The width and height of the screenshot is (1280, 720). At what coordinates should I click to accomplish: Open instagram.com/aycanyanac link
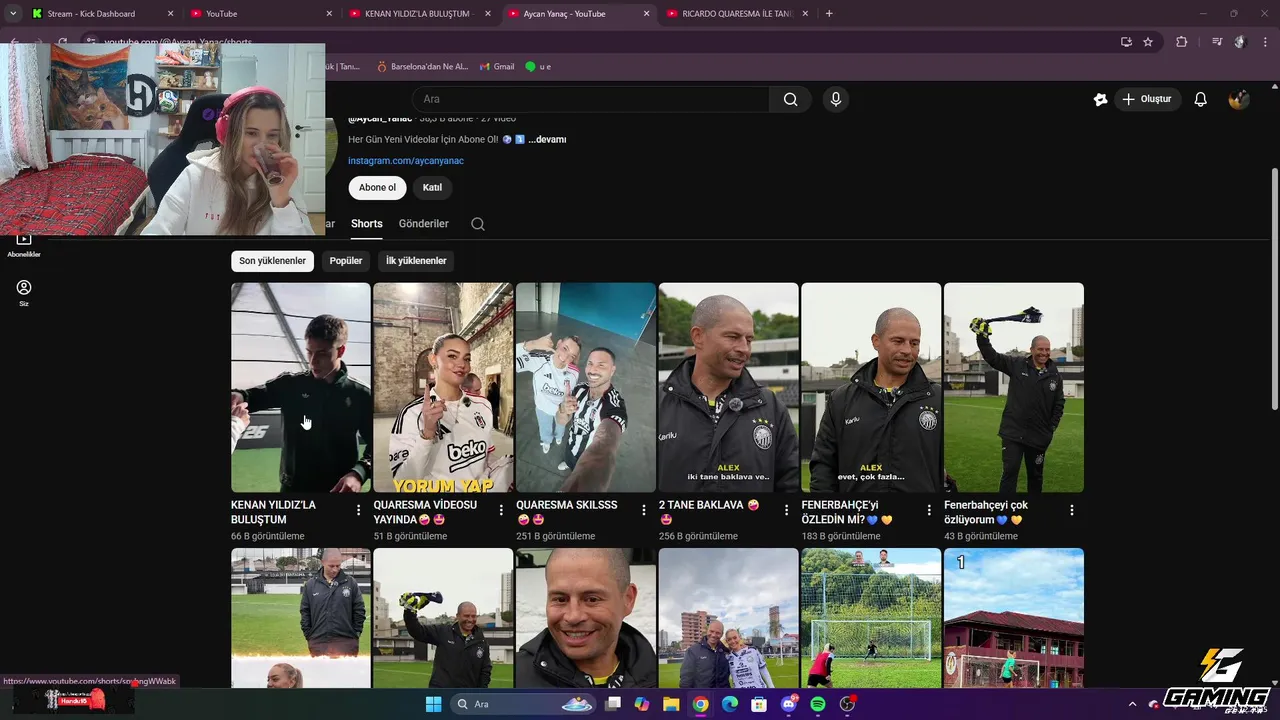tap(406, 161)
